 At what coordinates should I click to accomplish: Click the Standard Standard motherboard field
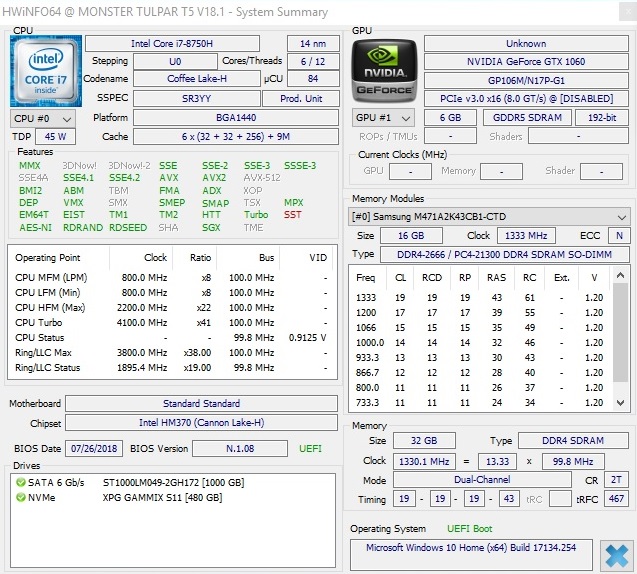202,403
